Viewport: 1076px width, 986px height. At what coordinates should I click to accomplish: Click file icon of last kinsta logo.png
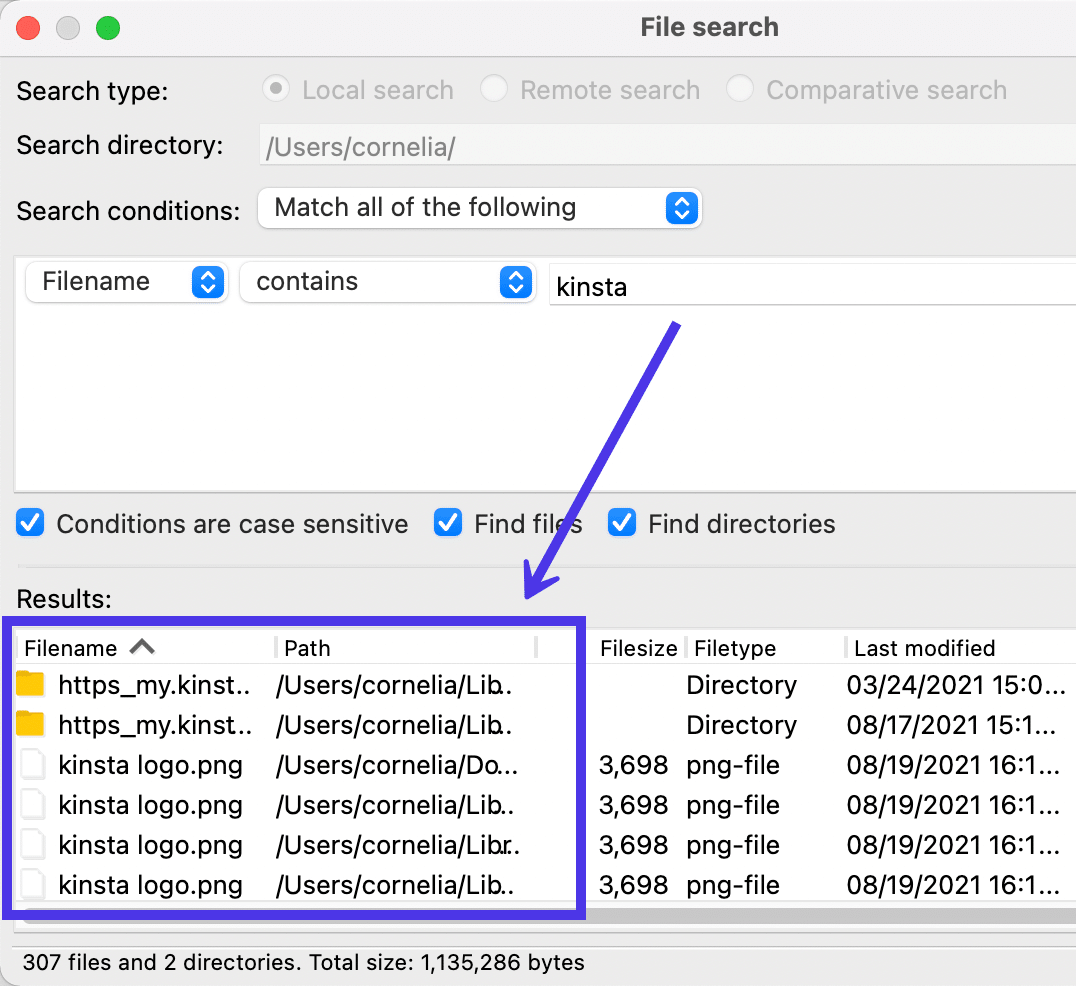click(33, 885)
